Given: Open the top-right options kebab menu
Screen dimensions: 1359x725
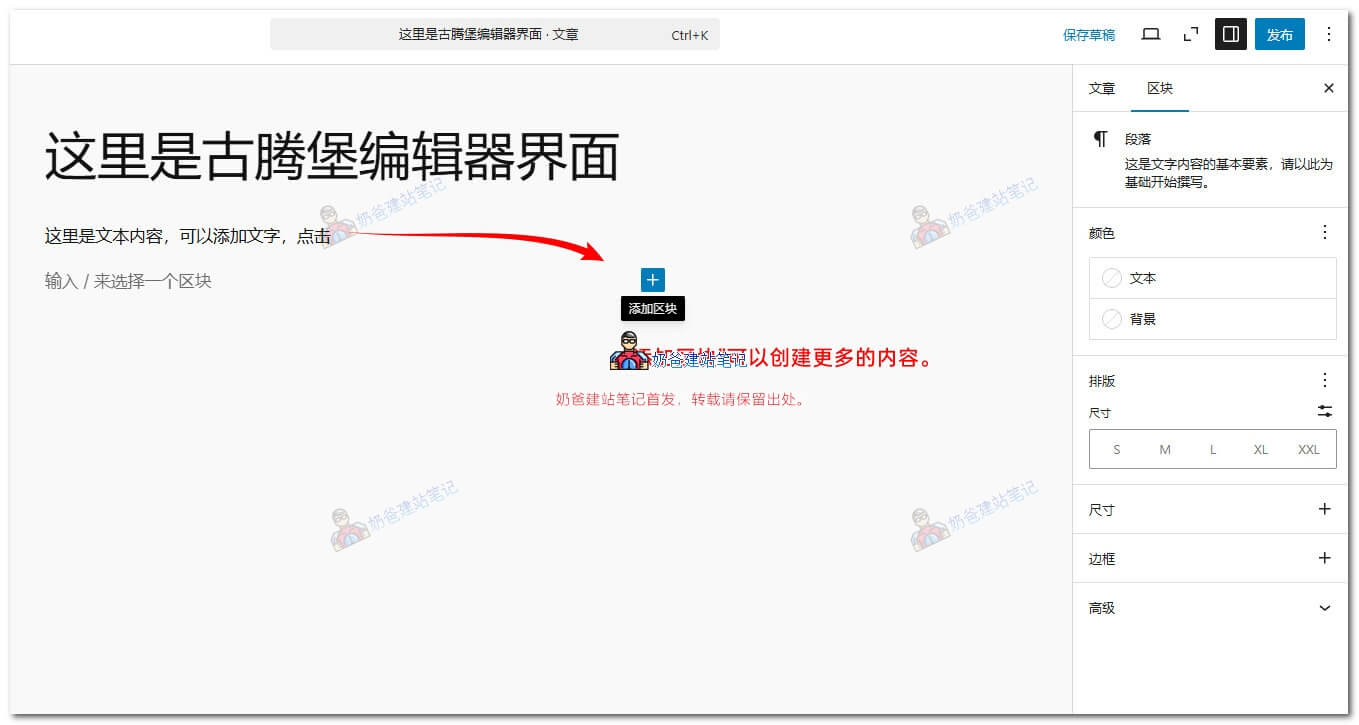Looking at the screenshot, I should 1328,34.
